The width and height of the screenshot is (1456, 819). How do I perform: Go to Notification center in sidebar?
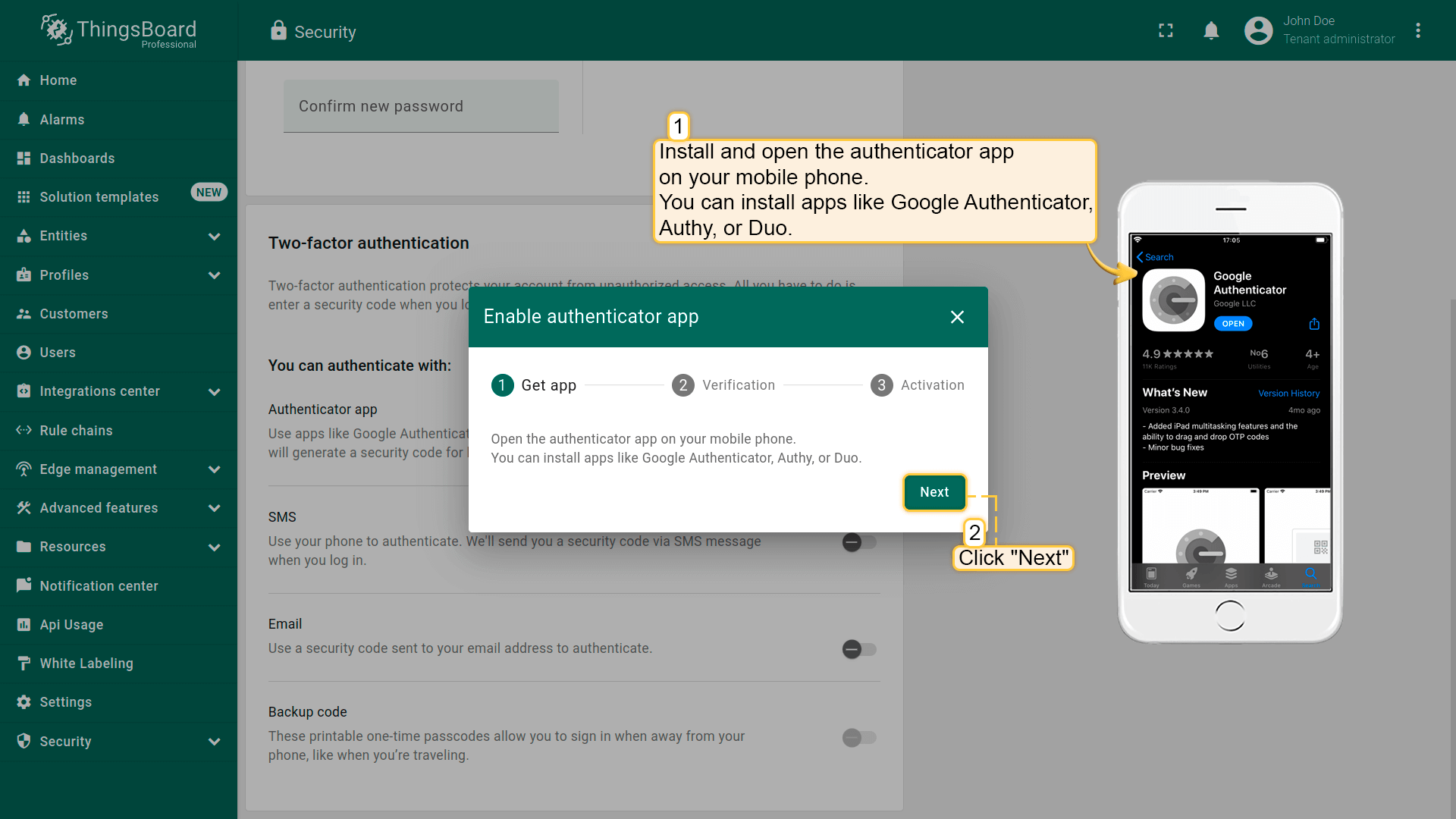click(99, 586)
